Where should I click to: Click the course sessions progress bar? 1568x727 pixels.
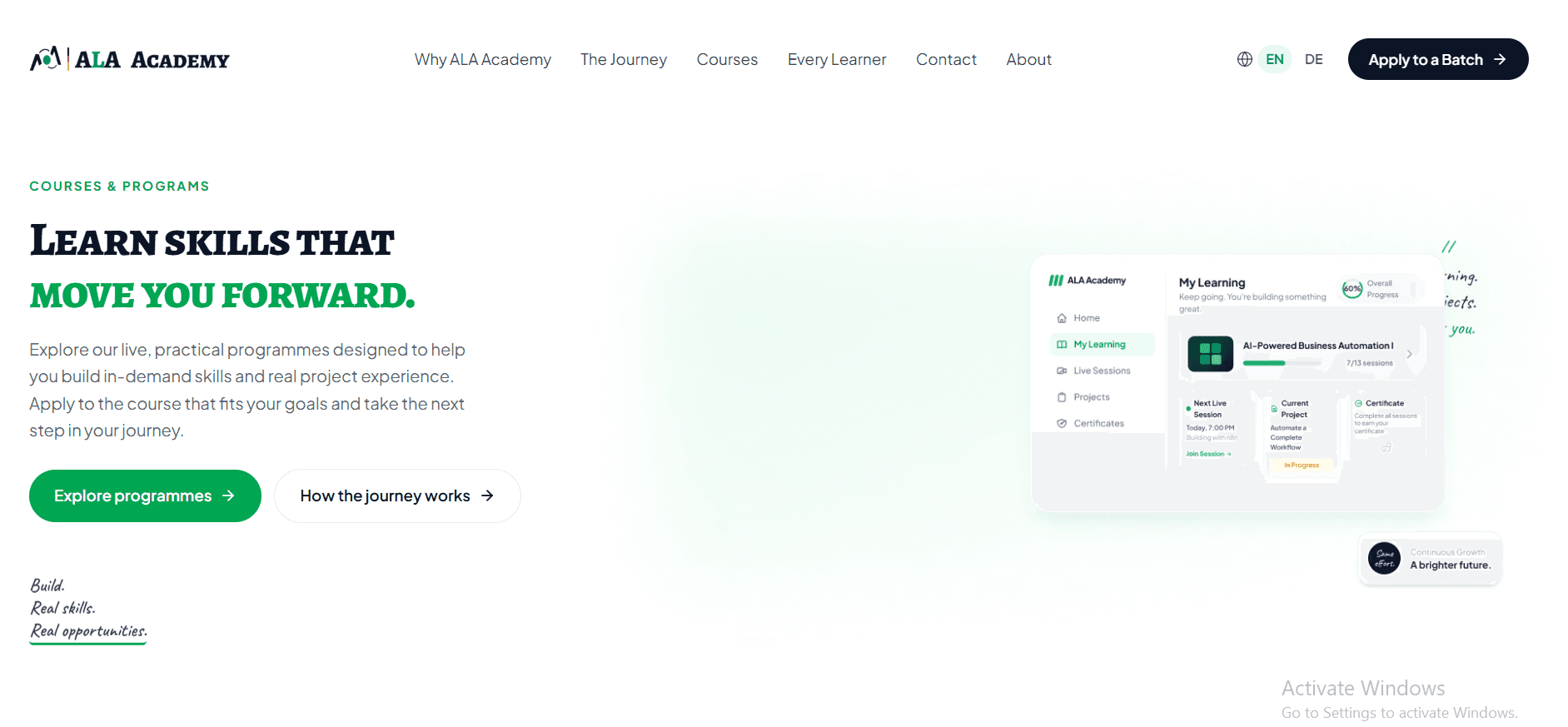[1282, 363]
